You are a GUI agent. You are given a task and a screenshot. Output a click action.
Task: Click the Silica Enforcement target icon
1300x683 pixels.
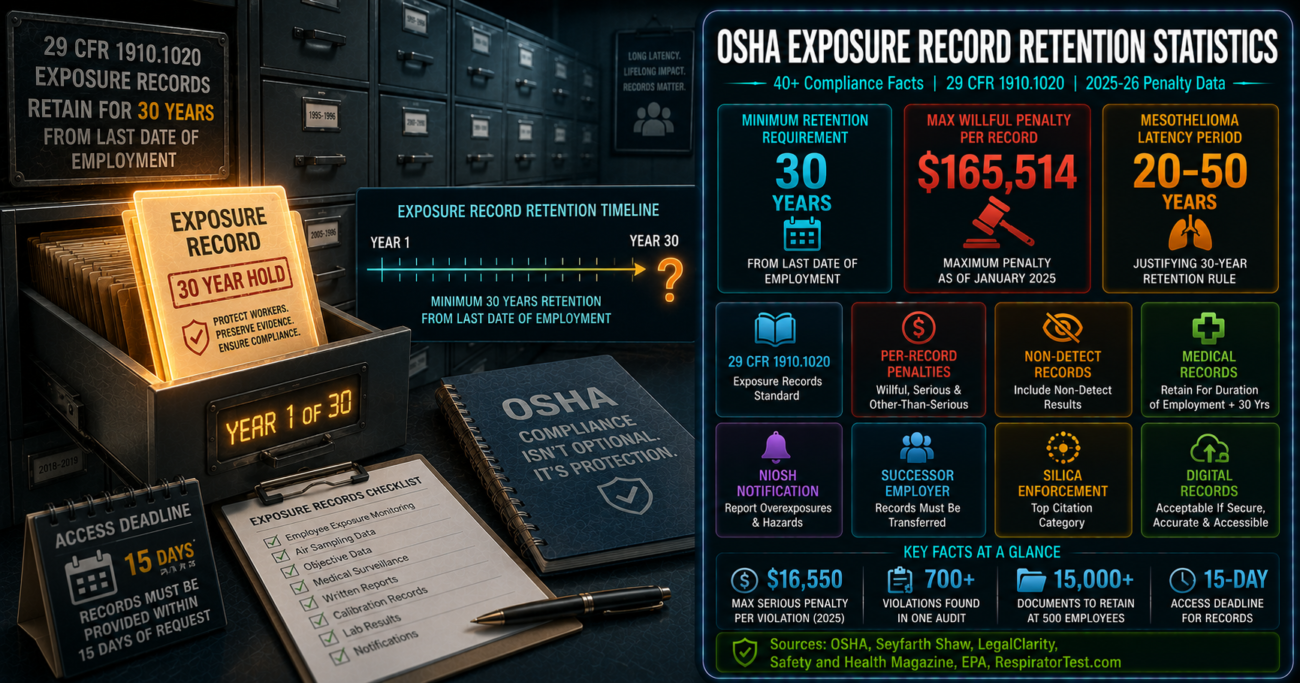[1061, 447]
